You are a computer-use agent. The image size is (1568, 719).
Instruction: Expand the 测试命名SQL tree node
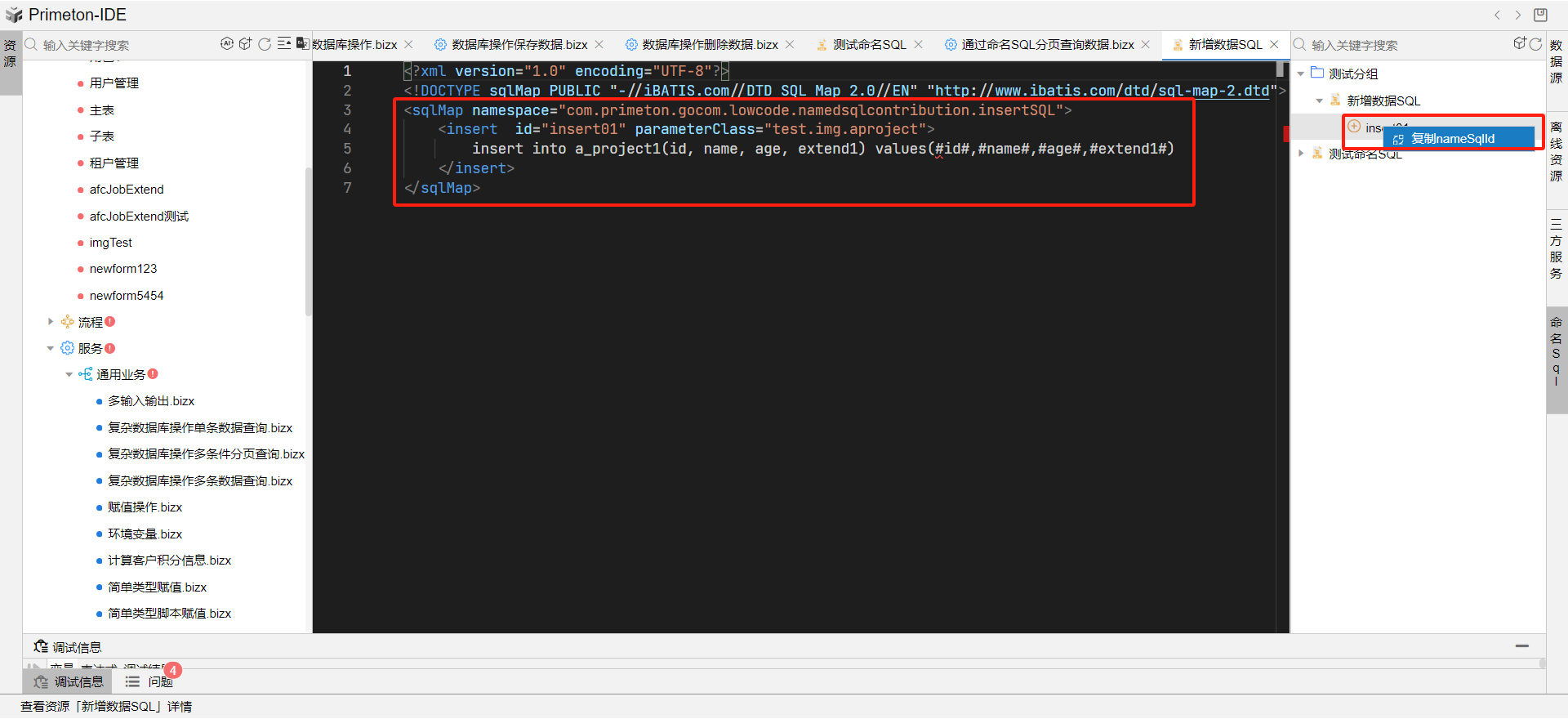pos(1301,153)
